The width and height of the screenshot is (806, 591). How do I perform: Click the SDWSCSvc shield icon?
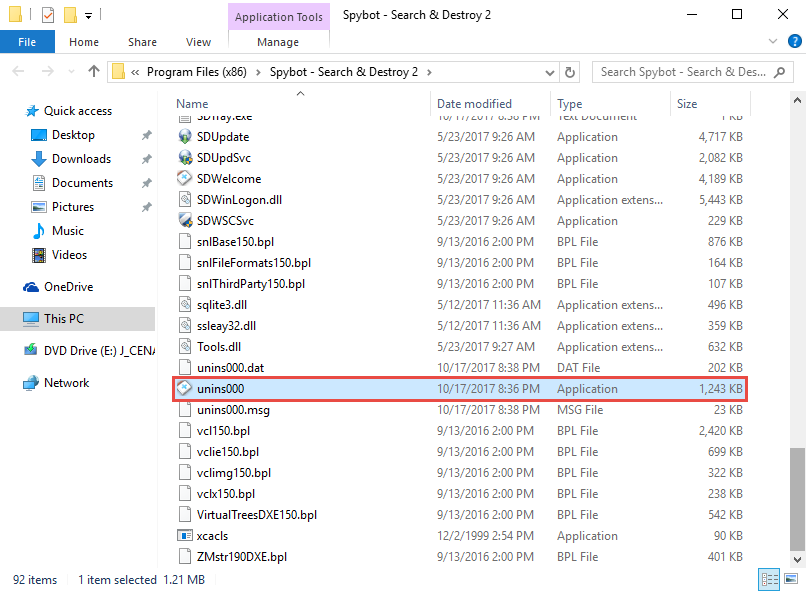[x=185, y=220]
